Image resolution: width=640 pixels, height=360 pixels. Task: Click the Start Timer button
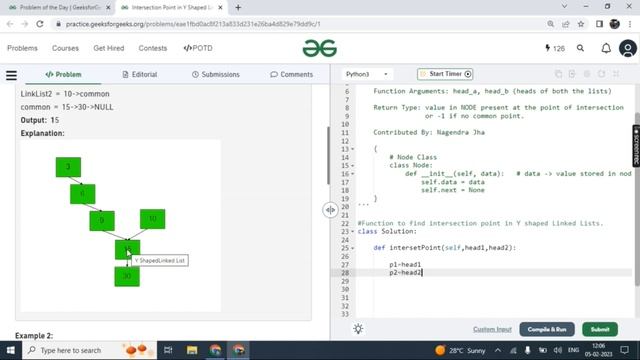coord(445,74)
